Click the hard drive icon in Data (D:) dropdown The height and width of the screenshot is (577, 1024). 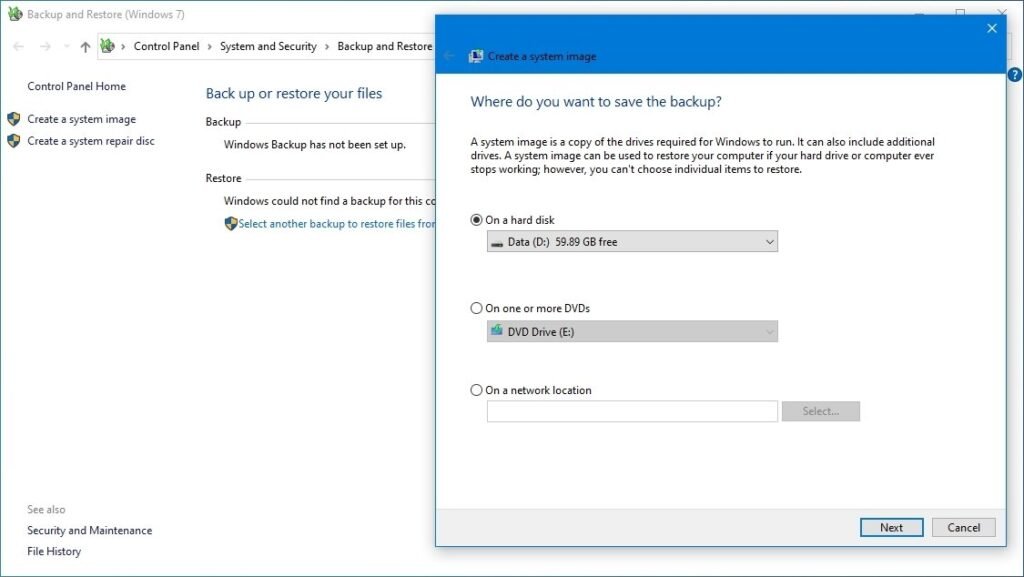pyautogui.click(x=497, y=243)
